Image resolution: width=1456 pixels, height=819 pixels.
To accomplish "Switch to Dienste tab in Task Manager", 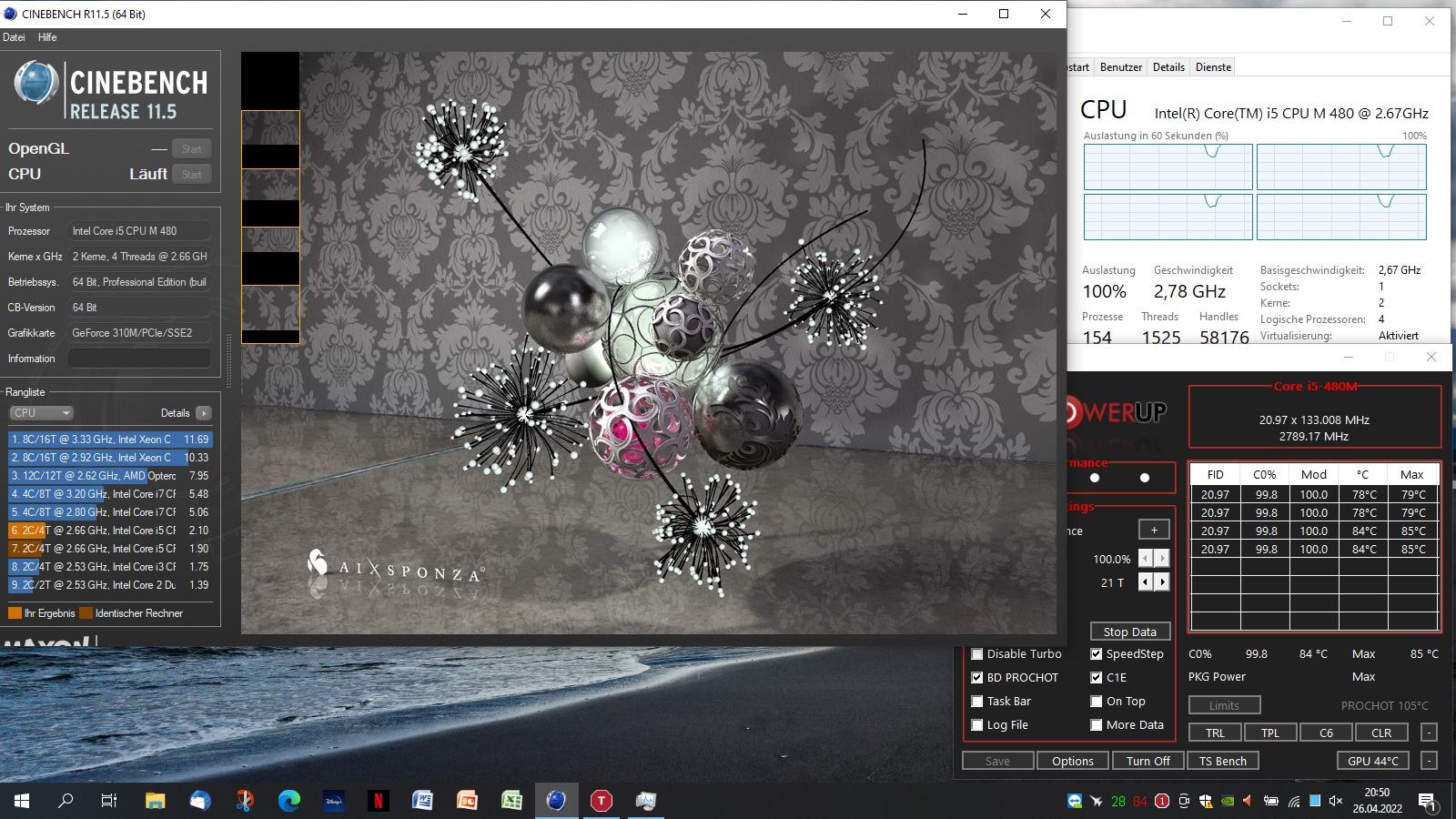I will click(1213, 67).
